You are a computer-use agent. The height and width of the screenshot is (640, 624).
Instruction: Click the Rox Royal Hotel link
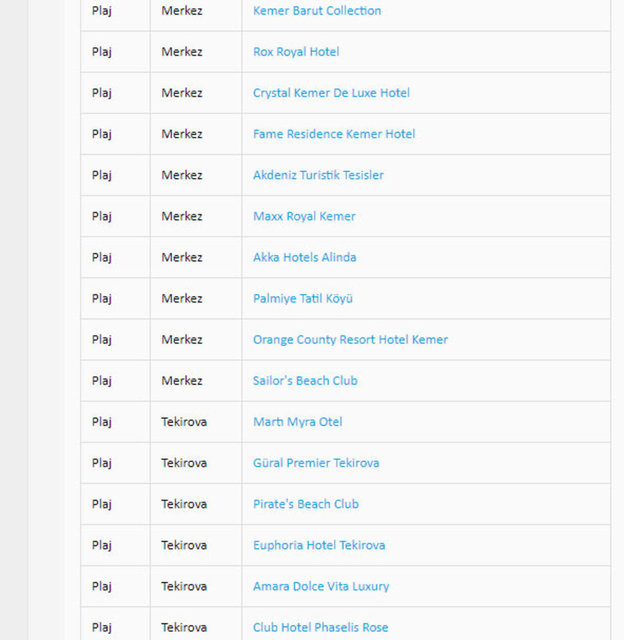pyautogui.click(x=295, y=52)
